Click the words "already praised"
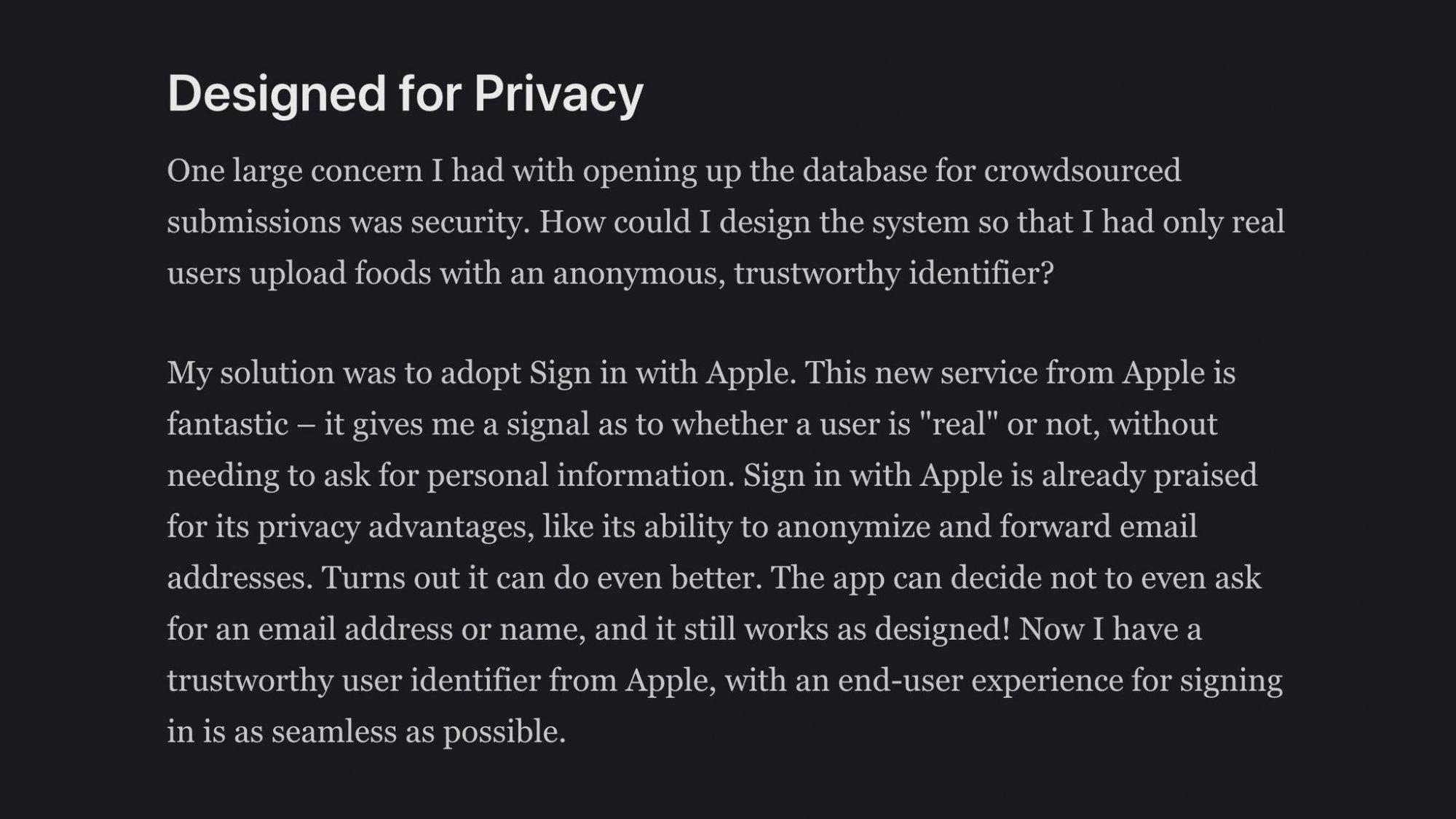Screen dimensions: 1456x819 pos(1150,476)
